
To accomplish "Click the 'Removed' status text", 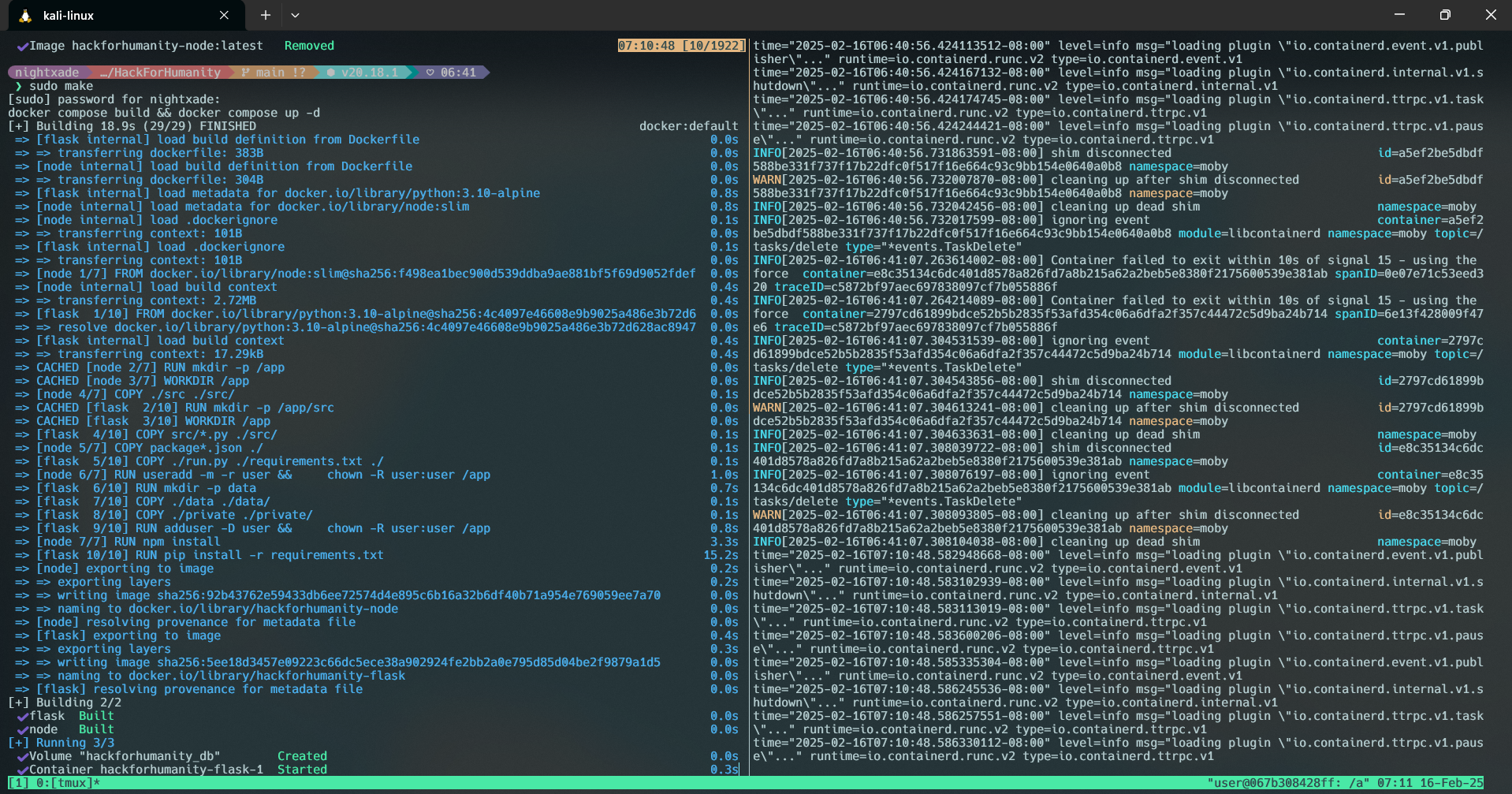I will (x=309, y=46).
